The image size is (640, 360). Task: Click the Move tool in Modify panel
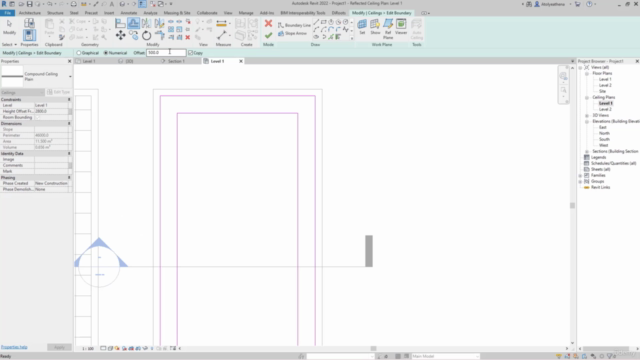click(x=120, y=36)
